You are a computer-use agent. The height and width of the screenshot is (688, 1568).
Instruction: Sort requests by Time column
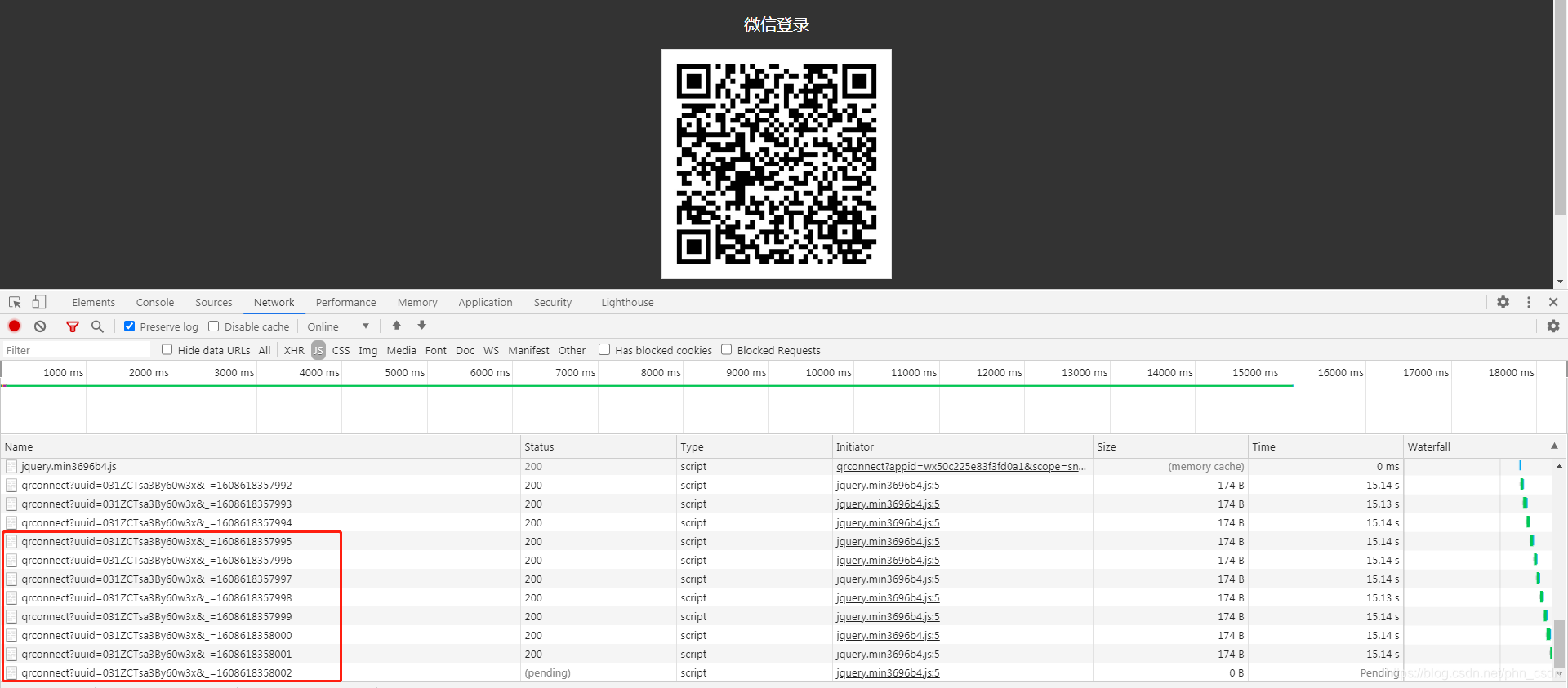click(1326, 446)
